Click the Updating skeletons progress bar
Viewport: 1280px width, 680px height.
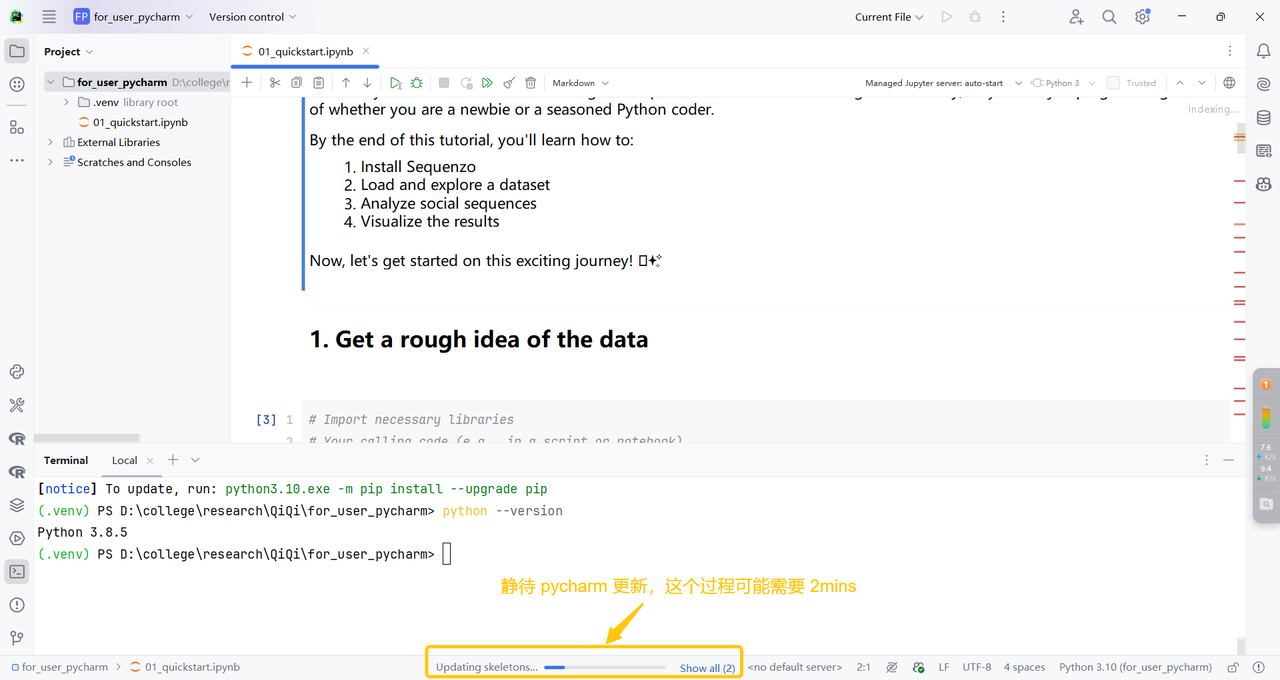click(605, 667)
